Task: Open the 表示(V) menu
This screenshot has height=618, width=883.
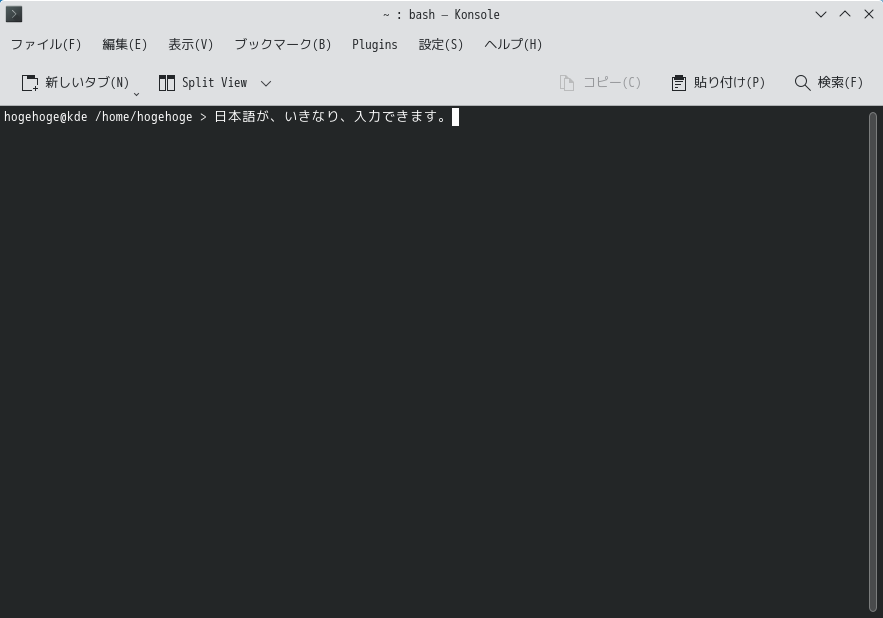Action: [x=191, y=45]
